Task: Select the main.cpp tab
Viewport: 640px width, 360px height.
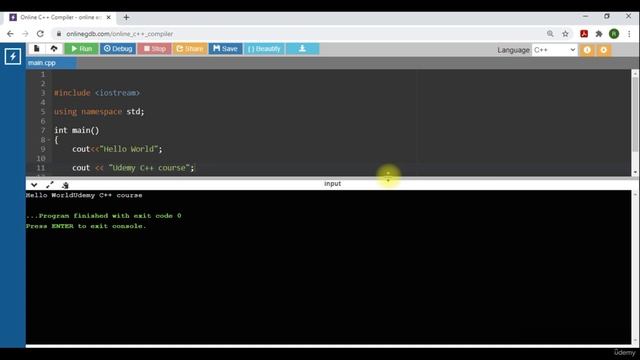Action: pos(42,63)
